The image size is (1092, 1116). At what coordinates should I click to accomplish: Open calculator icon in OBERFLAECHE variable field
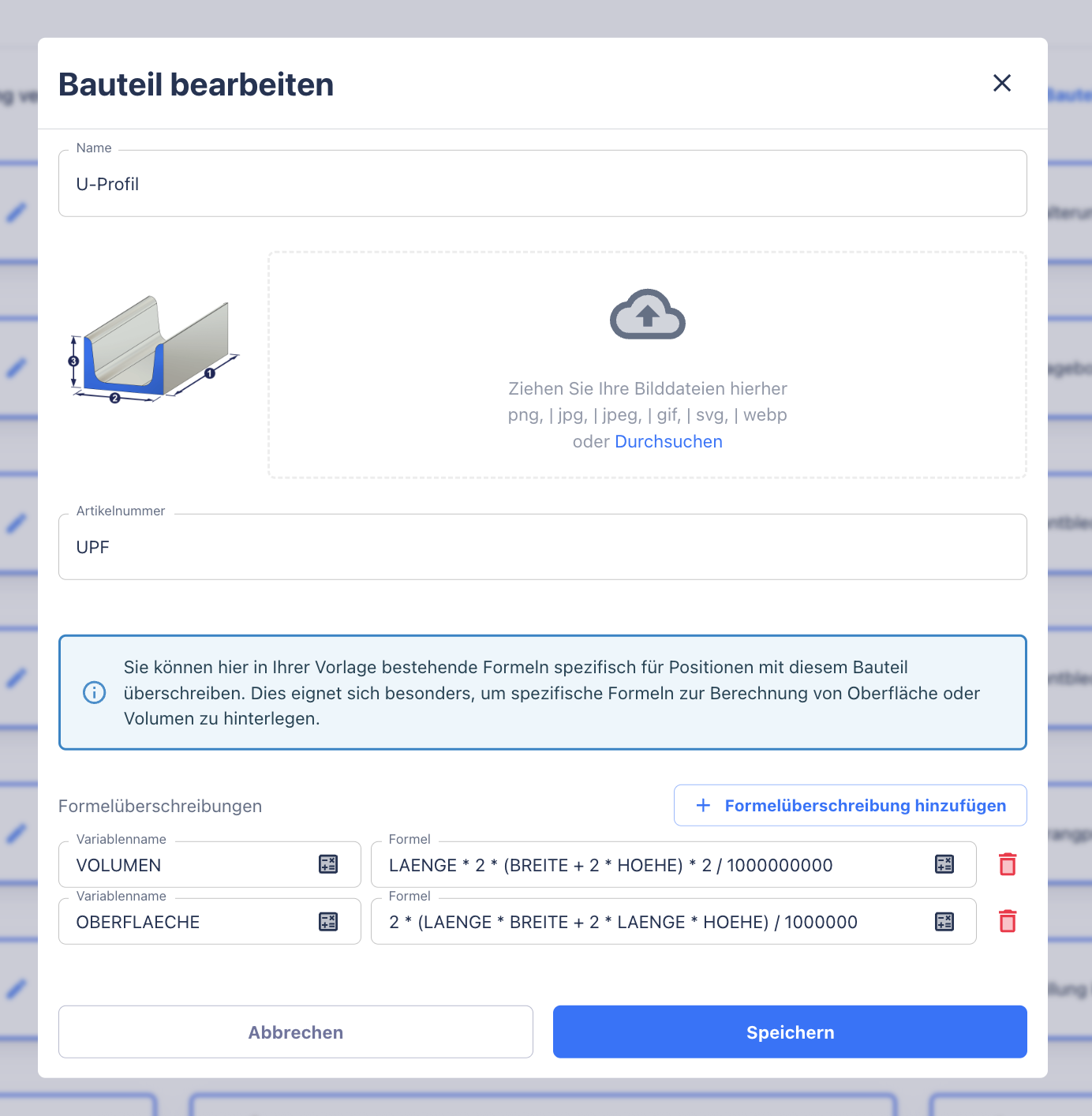(328, 922)
